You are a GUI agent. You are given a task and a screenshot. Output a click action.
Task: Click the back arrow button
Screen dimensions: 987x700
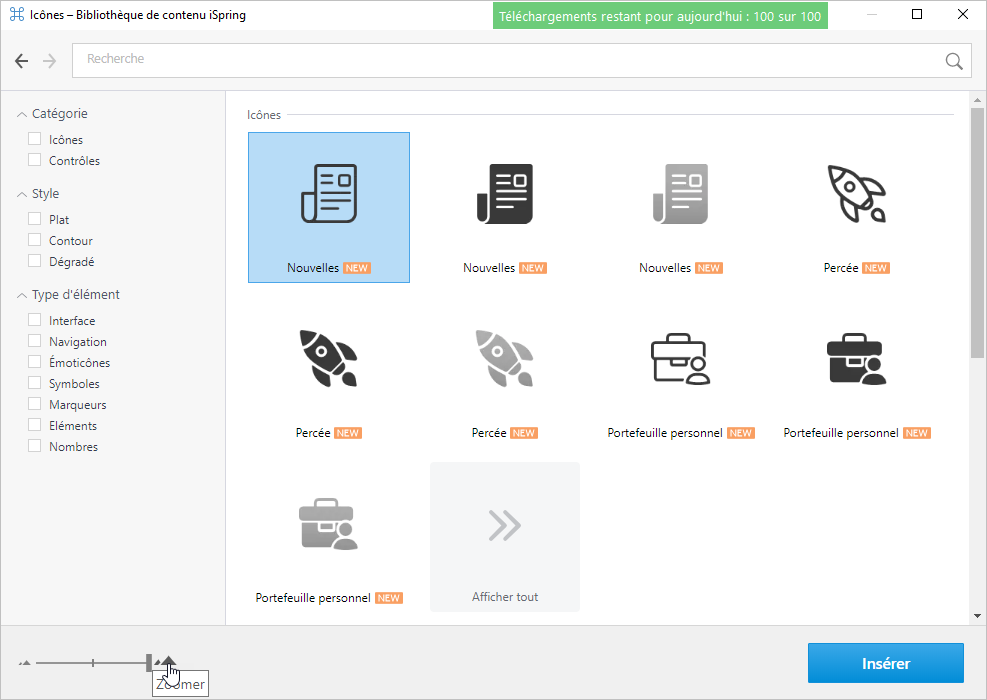[x=22, y=61]
